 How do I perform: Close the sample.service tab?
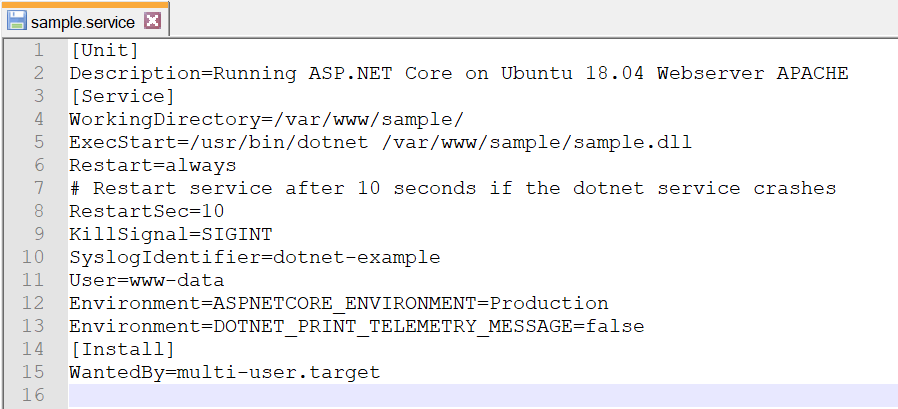(x=152, y=20)
